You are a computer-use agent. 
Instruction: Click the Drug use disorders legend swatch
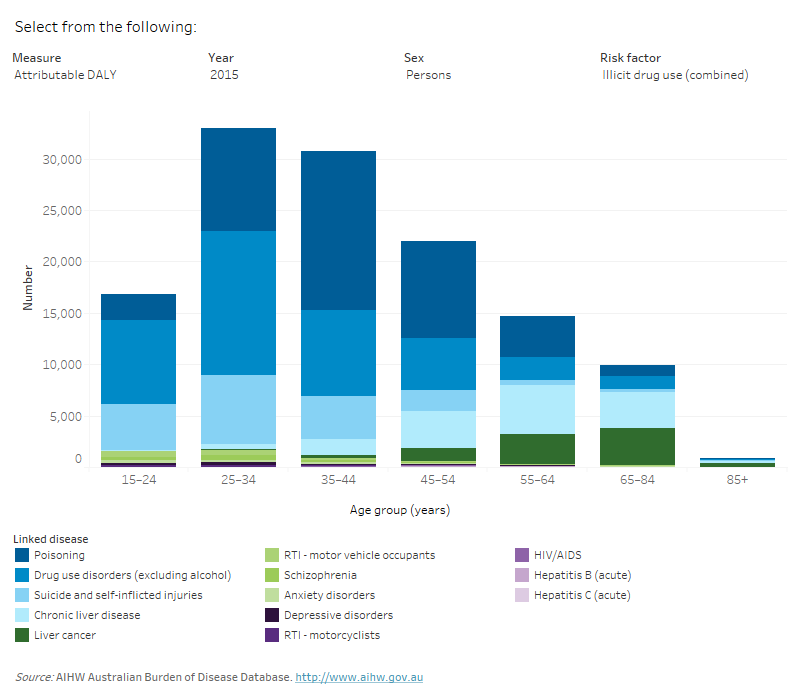click(20, 575)
